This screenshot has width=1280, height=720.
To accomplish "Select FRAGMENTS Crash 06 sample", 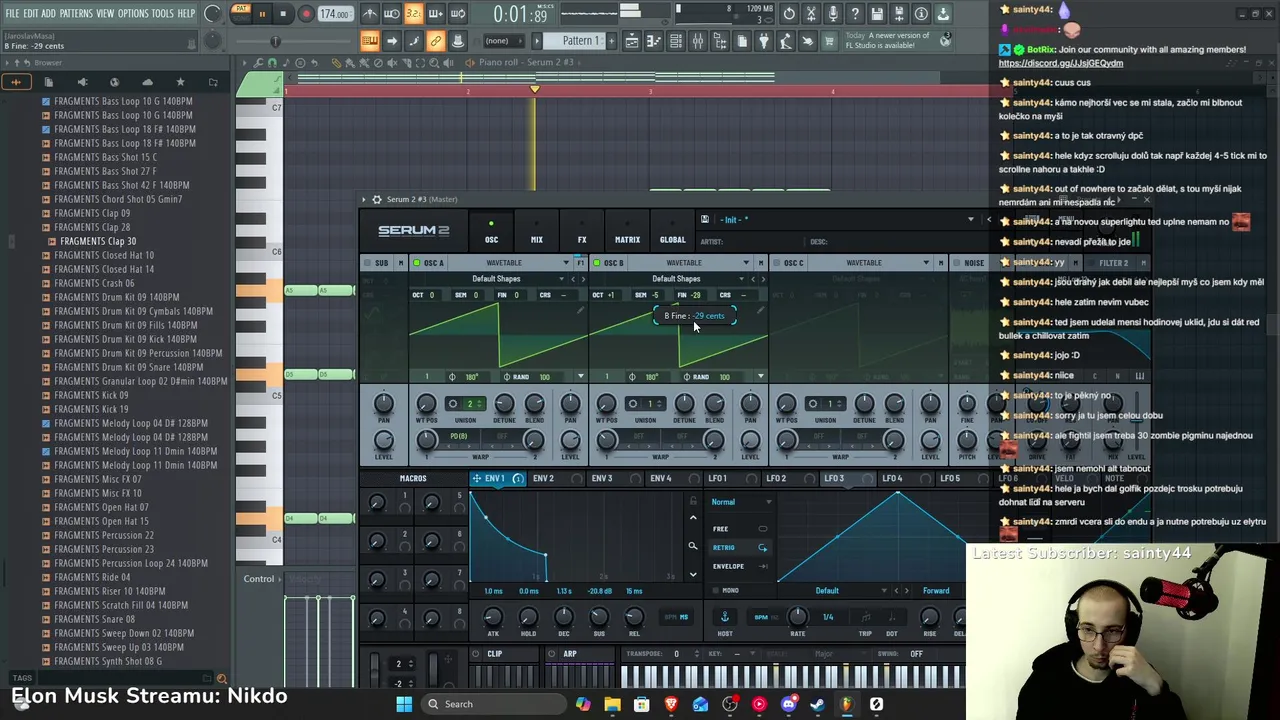I will pyautogui.click(x=93, y=283).
